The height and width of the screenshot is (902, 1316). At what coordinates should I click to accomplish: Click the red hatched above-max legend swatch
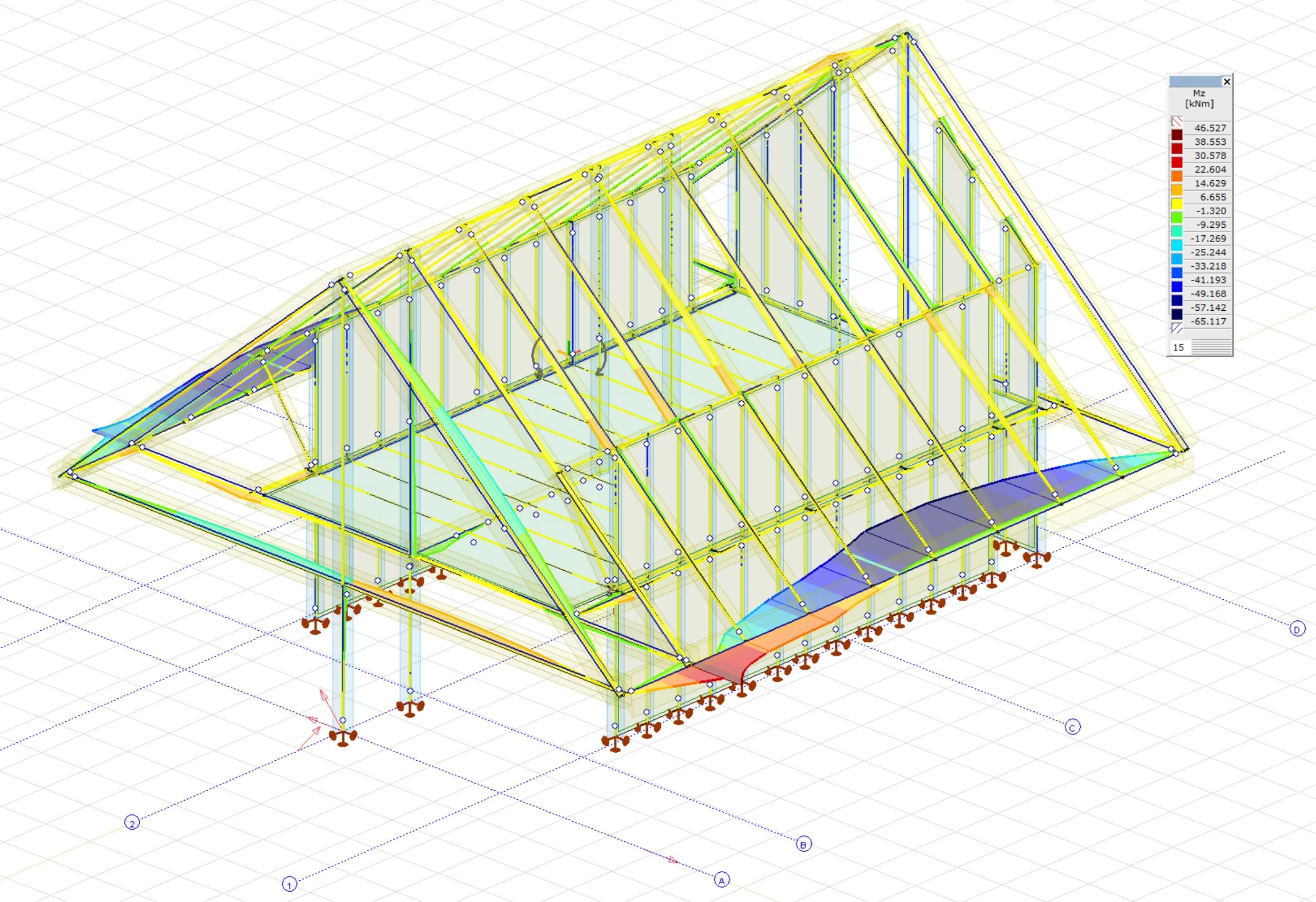click(x=1176, y=121)
